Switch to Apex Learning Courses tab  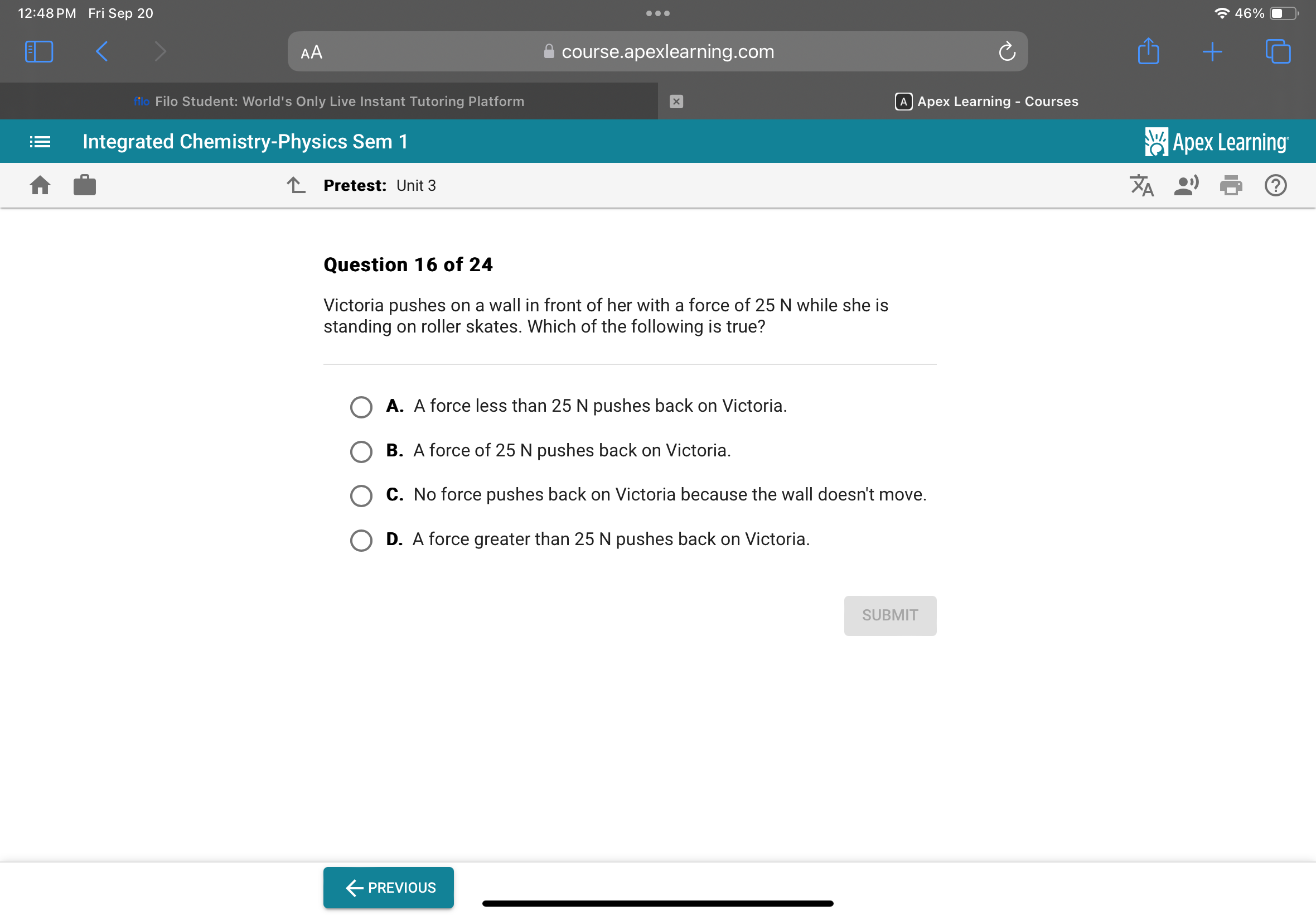(x=987, y=101)
